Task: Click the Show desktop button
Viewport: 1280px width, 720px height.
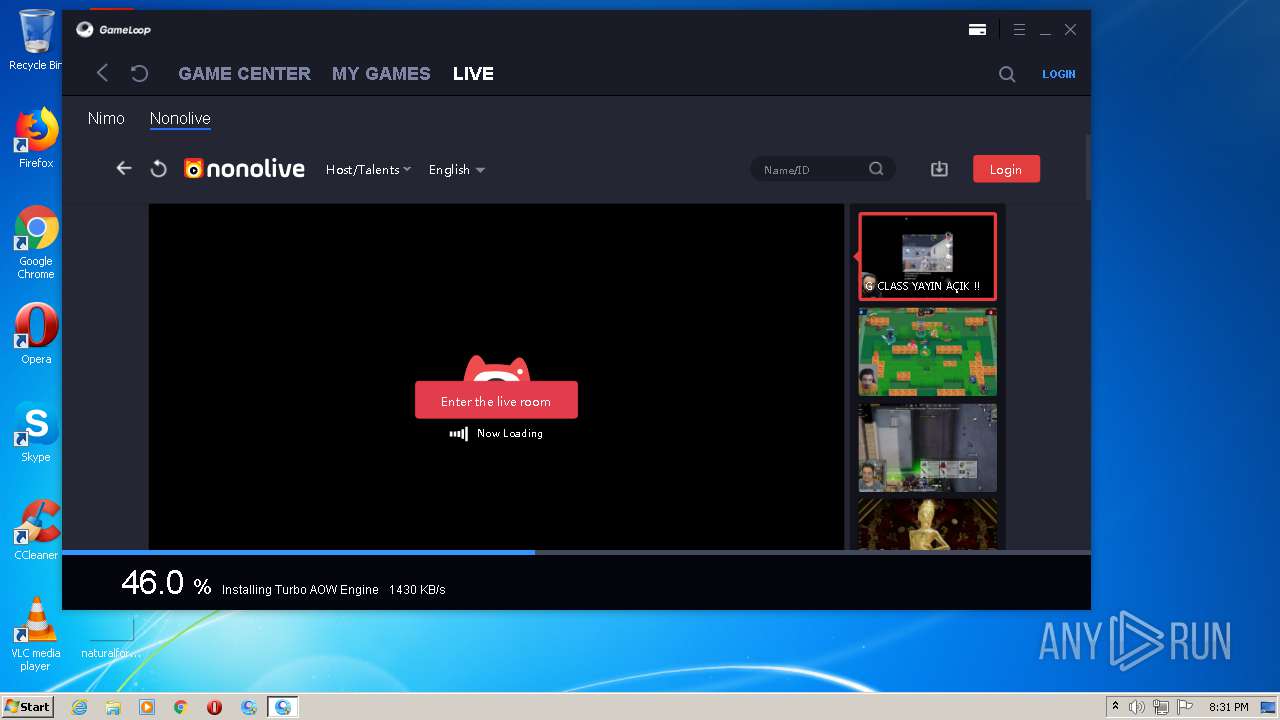Action: click(1269, 707)
